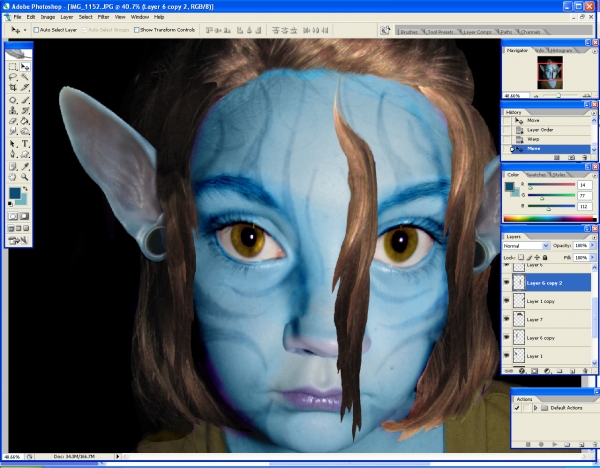Viewport: 600px width, 468px height.
Task: Select the Lasso tool
Action: tap(13, 77)
